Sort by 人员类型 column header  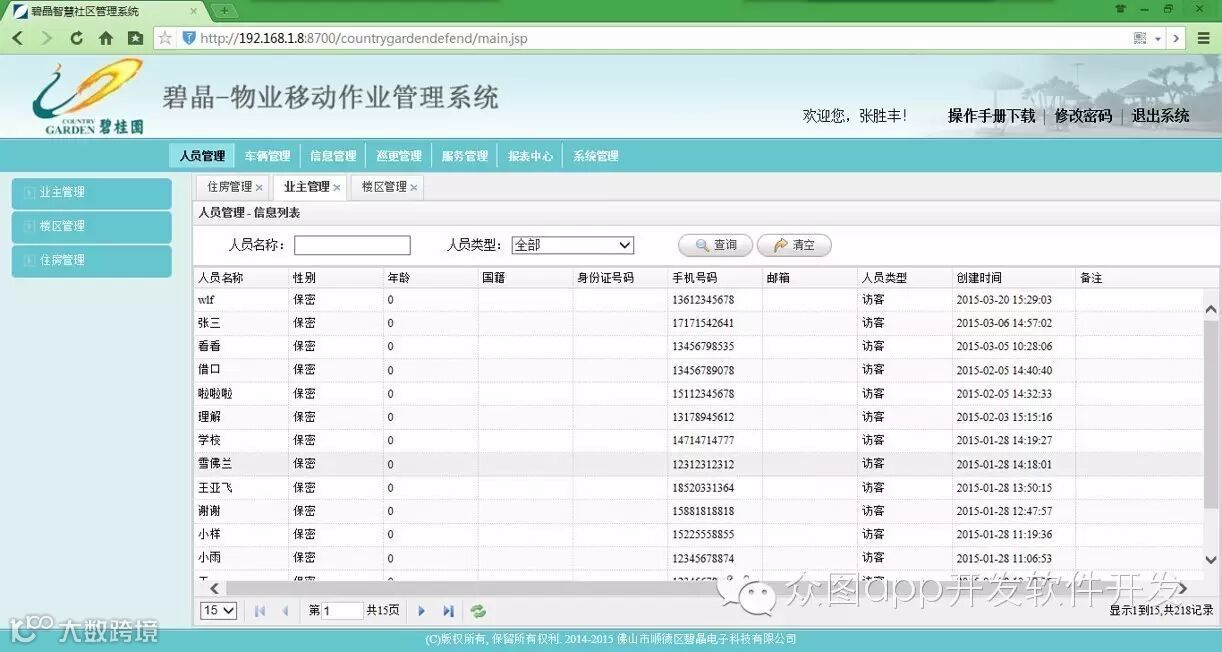tap(905, 278)
